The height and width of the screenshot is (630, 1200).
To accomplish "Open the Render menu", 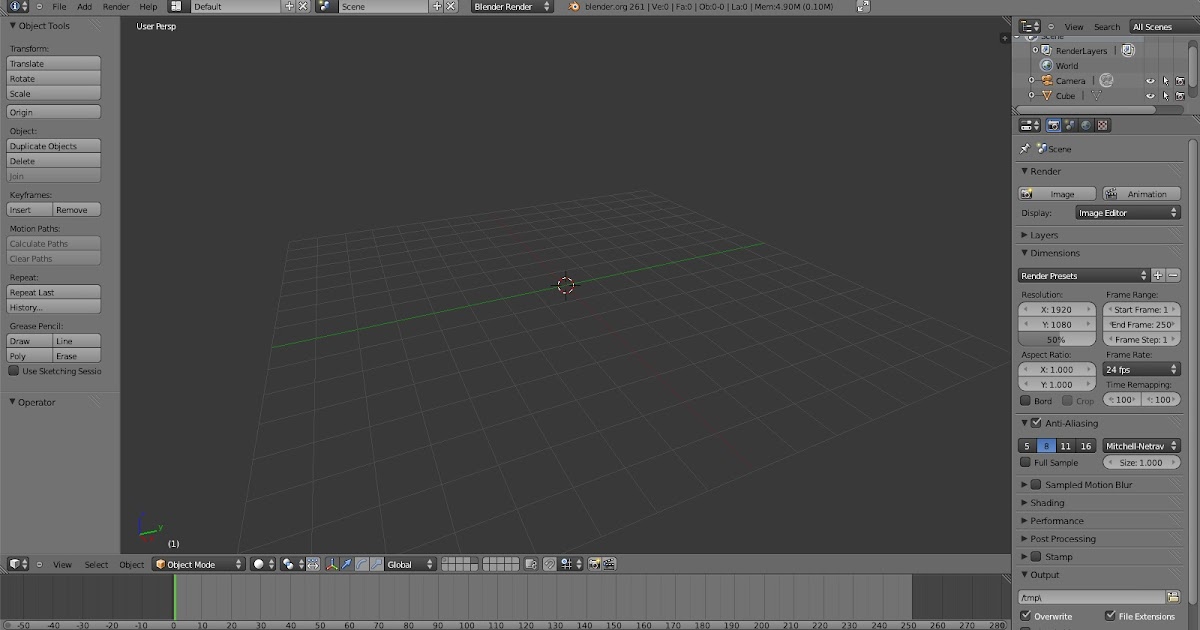I will tap(114, 6).
